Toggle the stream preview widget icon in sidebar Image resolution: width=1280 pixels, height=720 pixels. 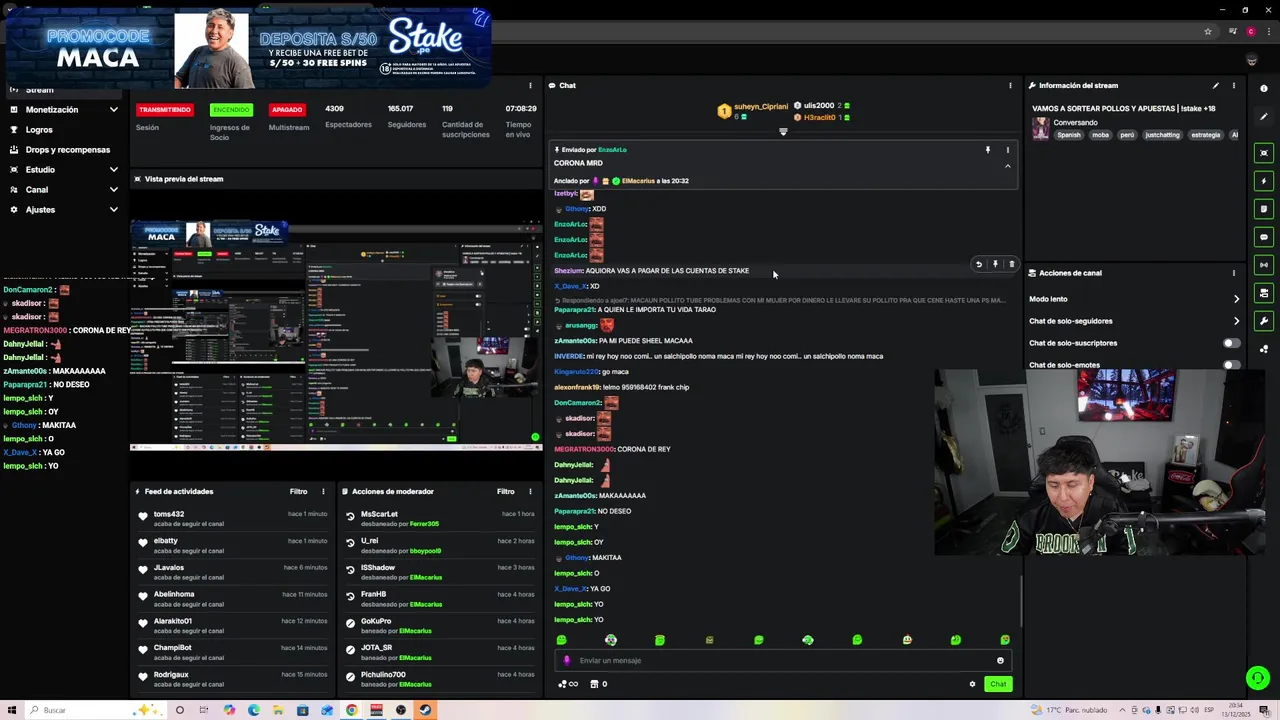(x=1264, y=153)
